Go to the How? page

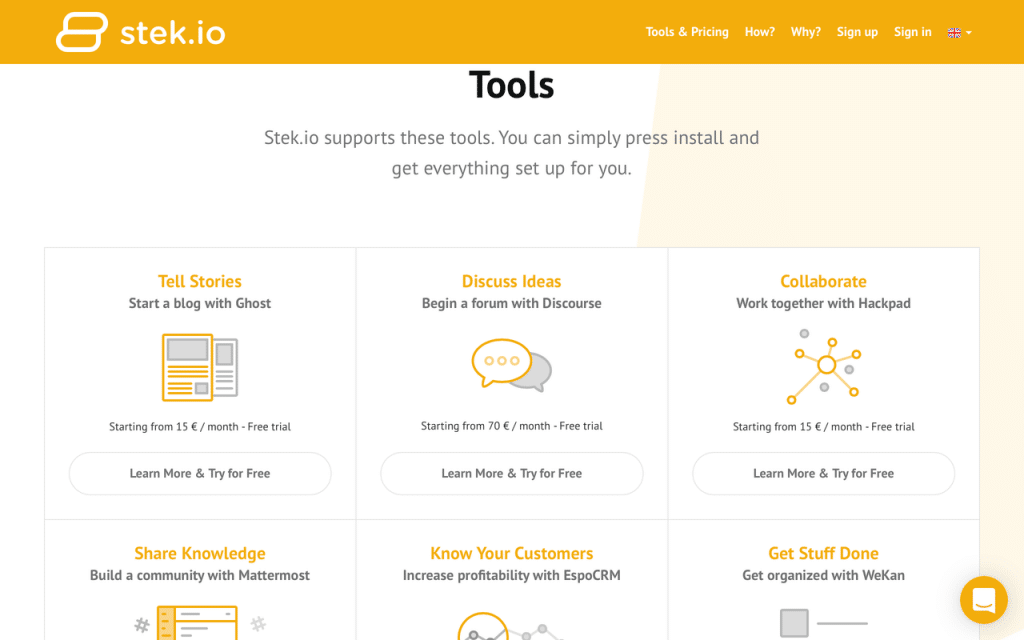760,32
